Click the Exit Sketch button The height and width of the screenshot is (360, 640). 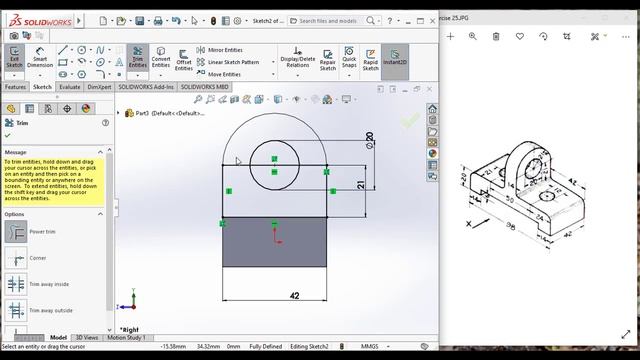[x=14, y=57]
